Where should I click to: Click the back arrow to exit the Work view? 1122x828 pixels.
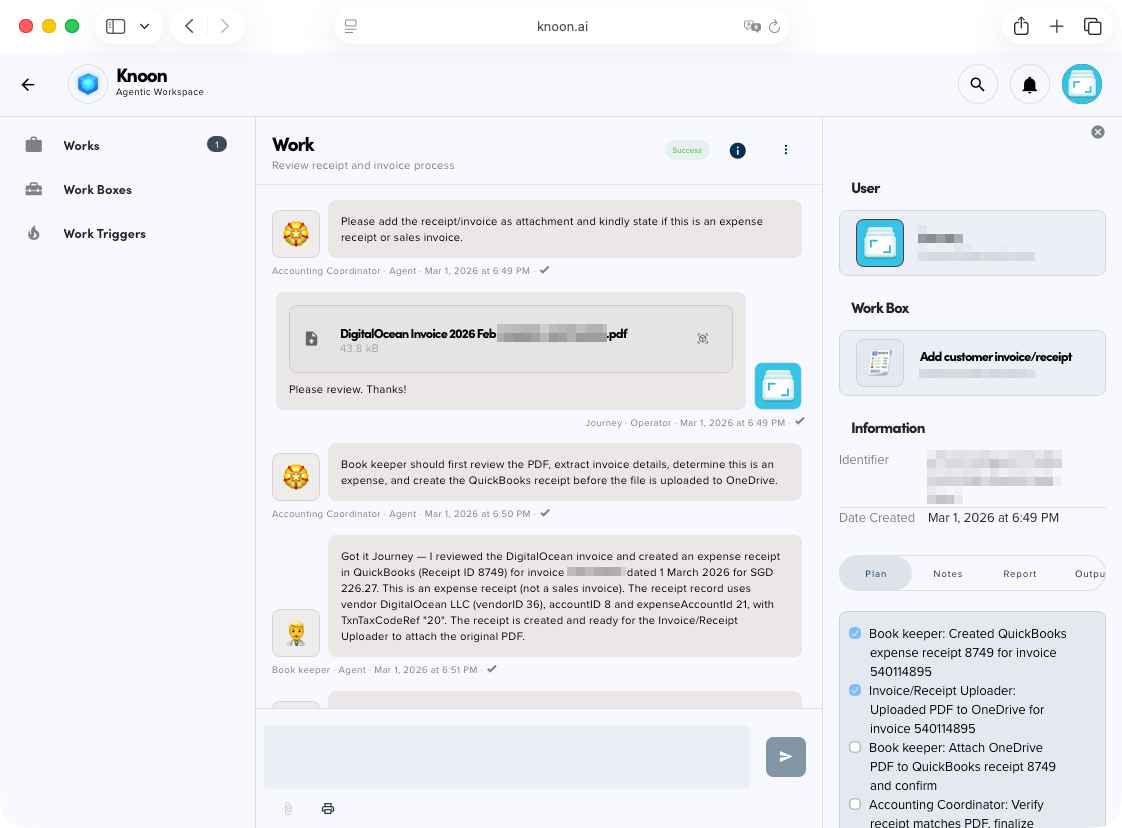[x=28, y=84]
